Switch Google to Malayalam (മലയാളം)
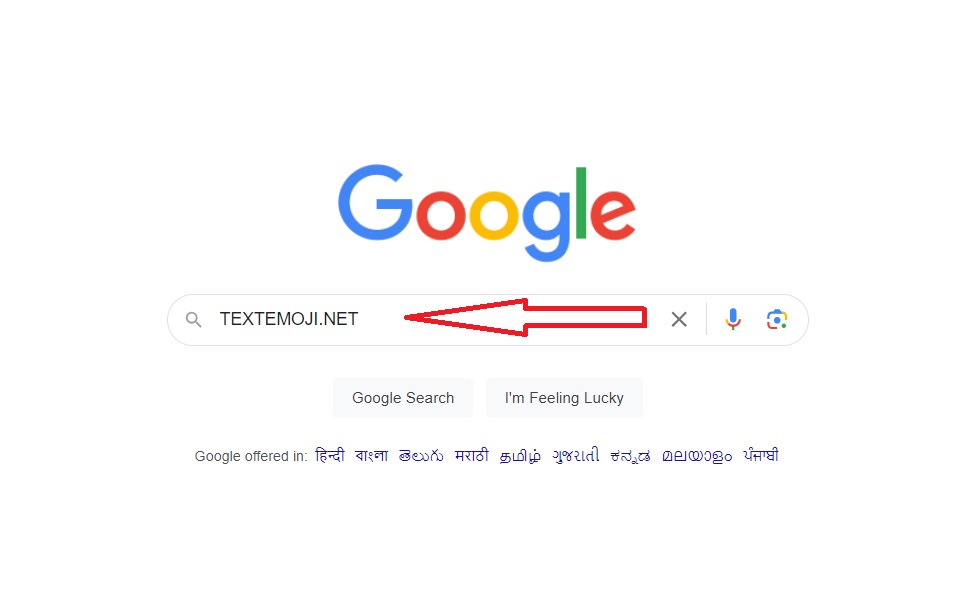This screenshot has width=967, height=612. click(x=697, y=456)
